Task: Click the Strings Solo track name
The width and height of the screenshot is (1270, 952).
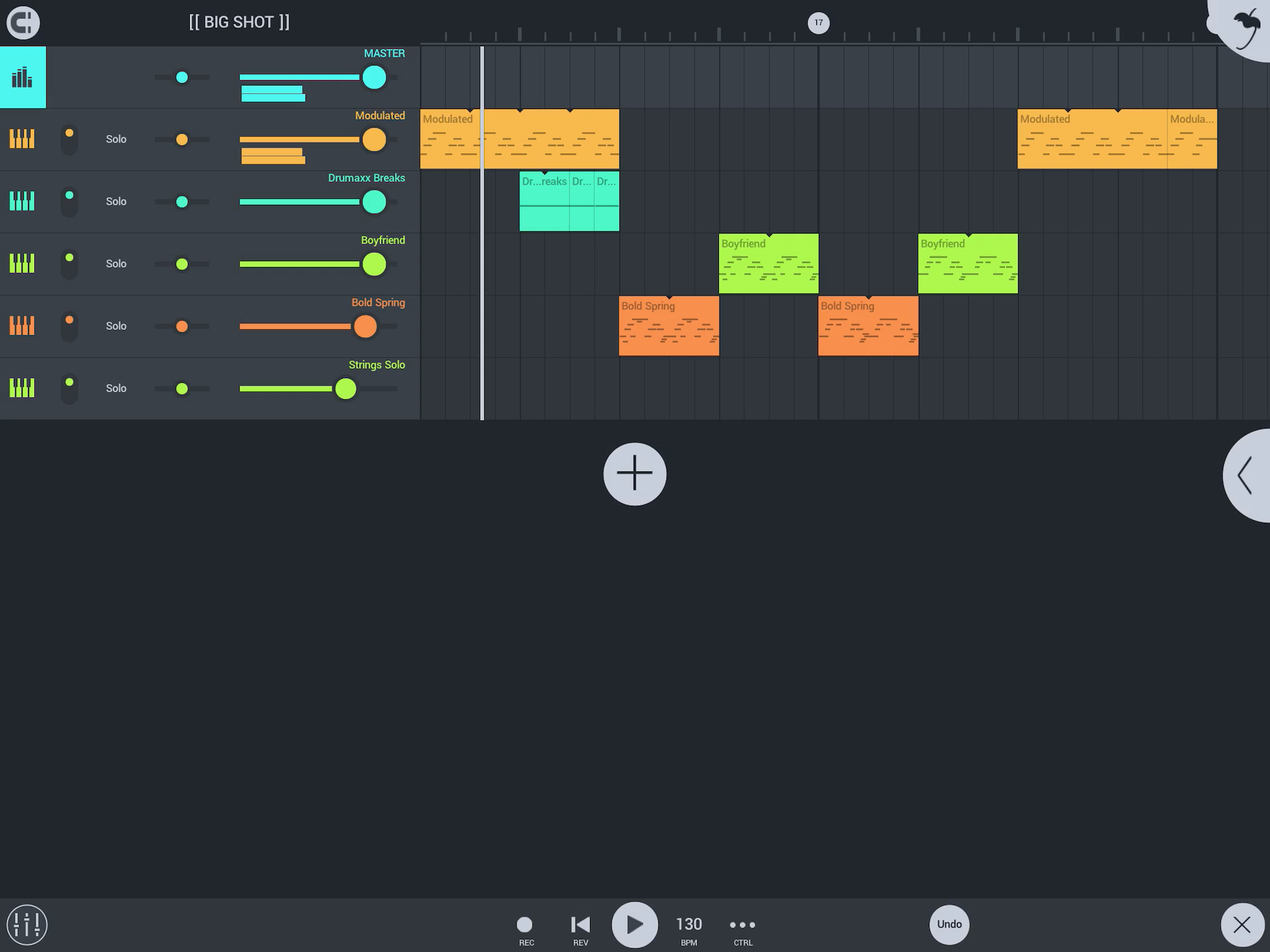Action: [x=377, y=364]
